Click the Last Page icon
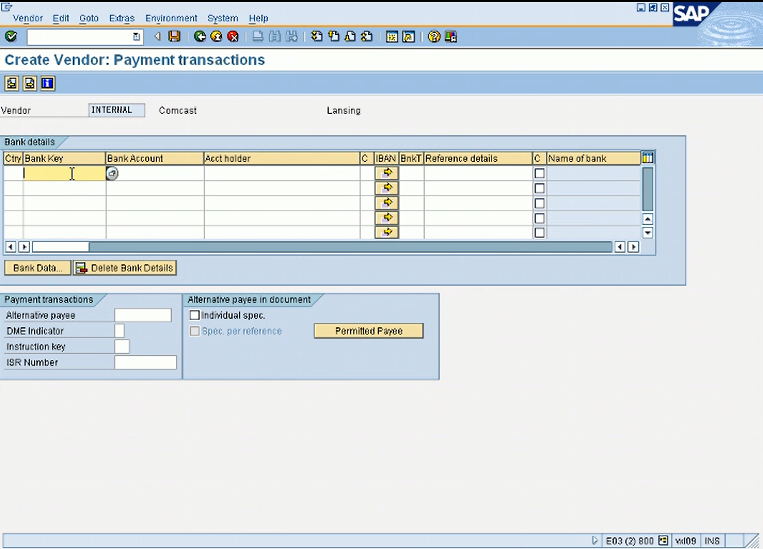The height and width of the screenshot is (549, 763). click(367, 37)
